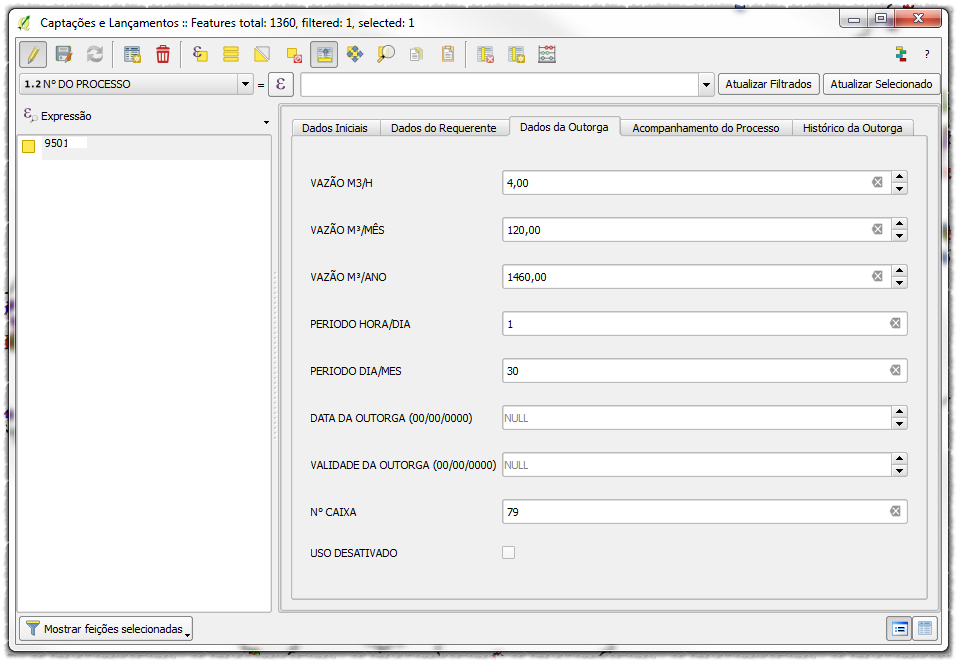Image resolution: width=956 pixels, height=660 pixels.
Task: Click the zoom to selection magnifier icon
Action: [x=385, y=55]
